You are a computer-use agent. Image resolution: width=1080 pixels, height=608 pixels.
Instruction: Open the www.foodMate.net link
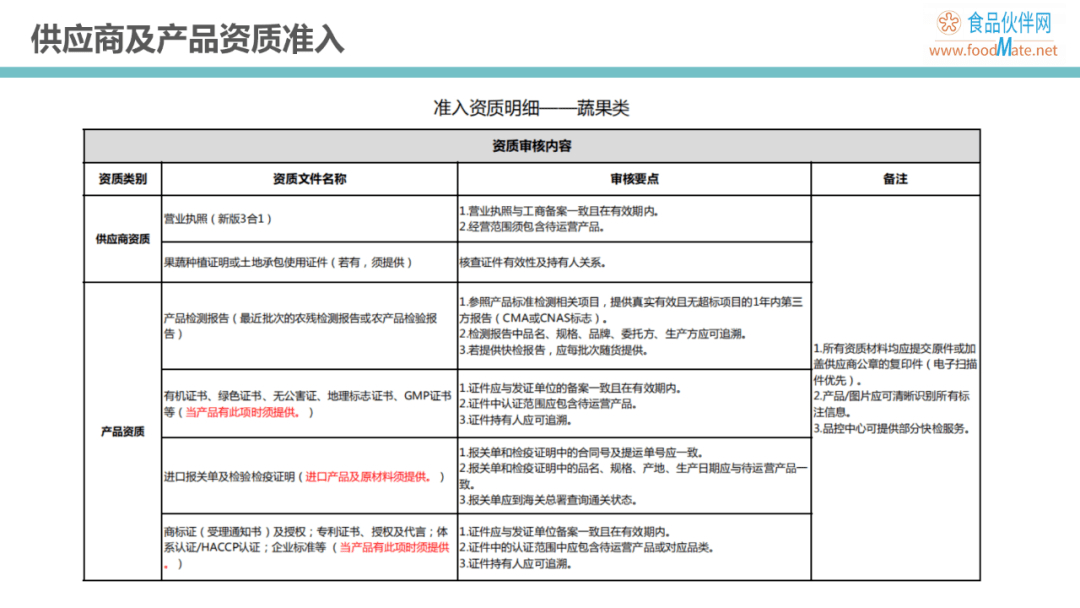[993, 49]
